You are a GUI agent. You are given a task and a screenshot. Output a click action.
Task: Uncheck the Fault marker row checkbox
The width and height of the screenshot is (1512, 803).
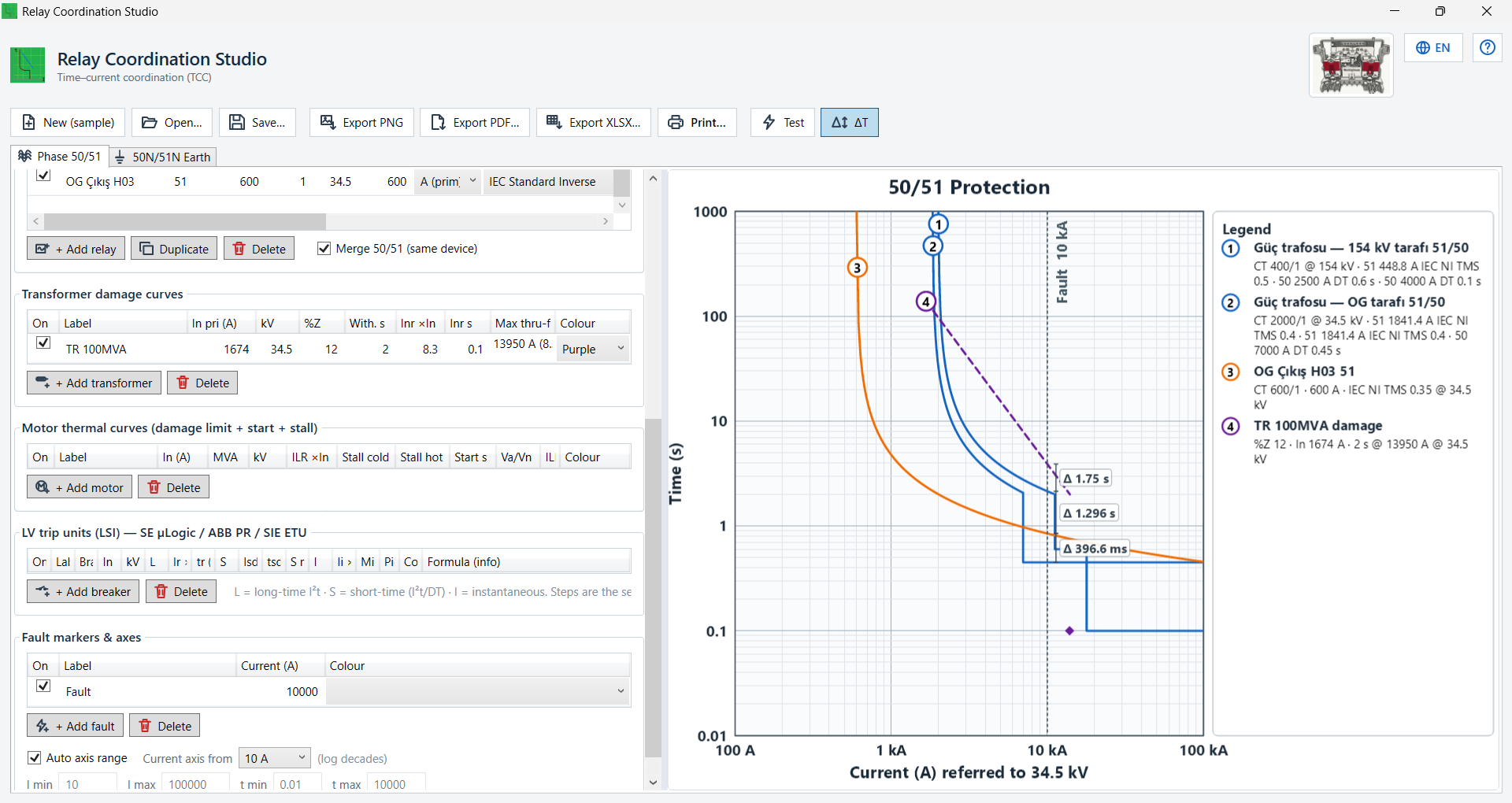pyautogui.click(x=43, y=686)
